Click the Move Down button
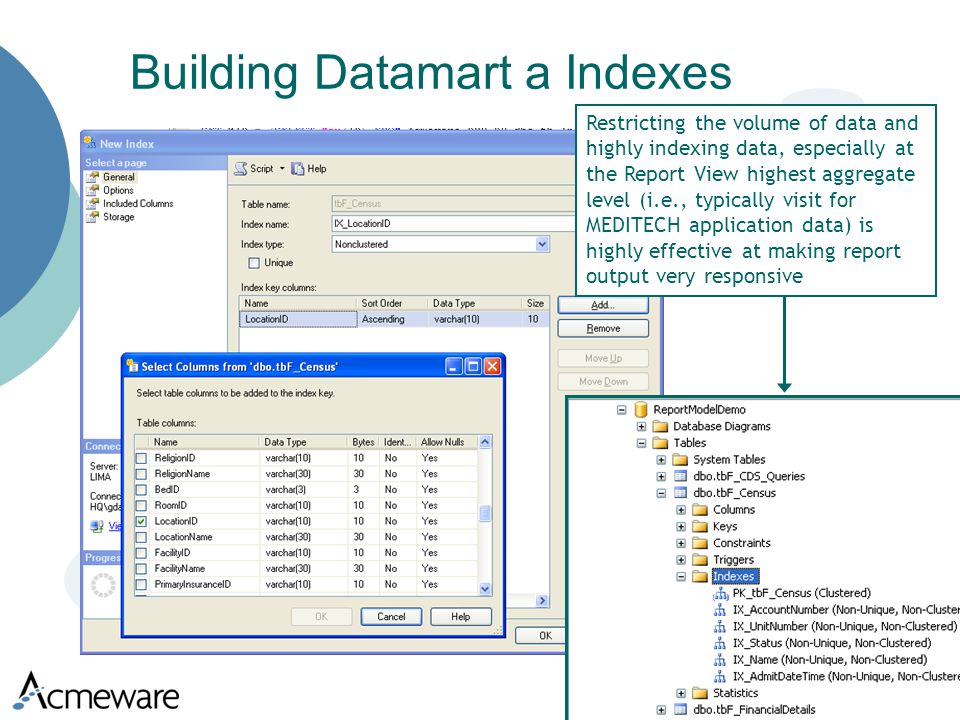 pyautogui.click(x=603, y=381)
